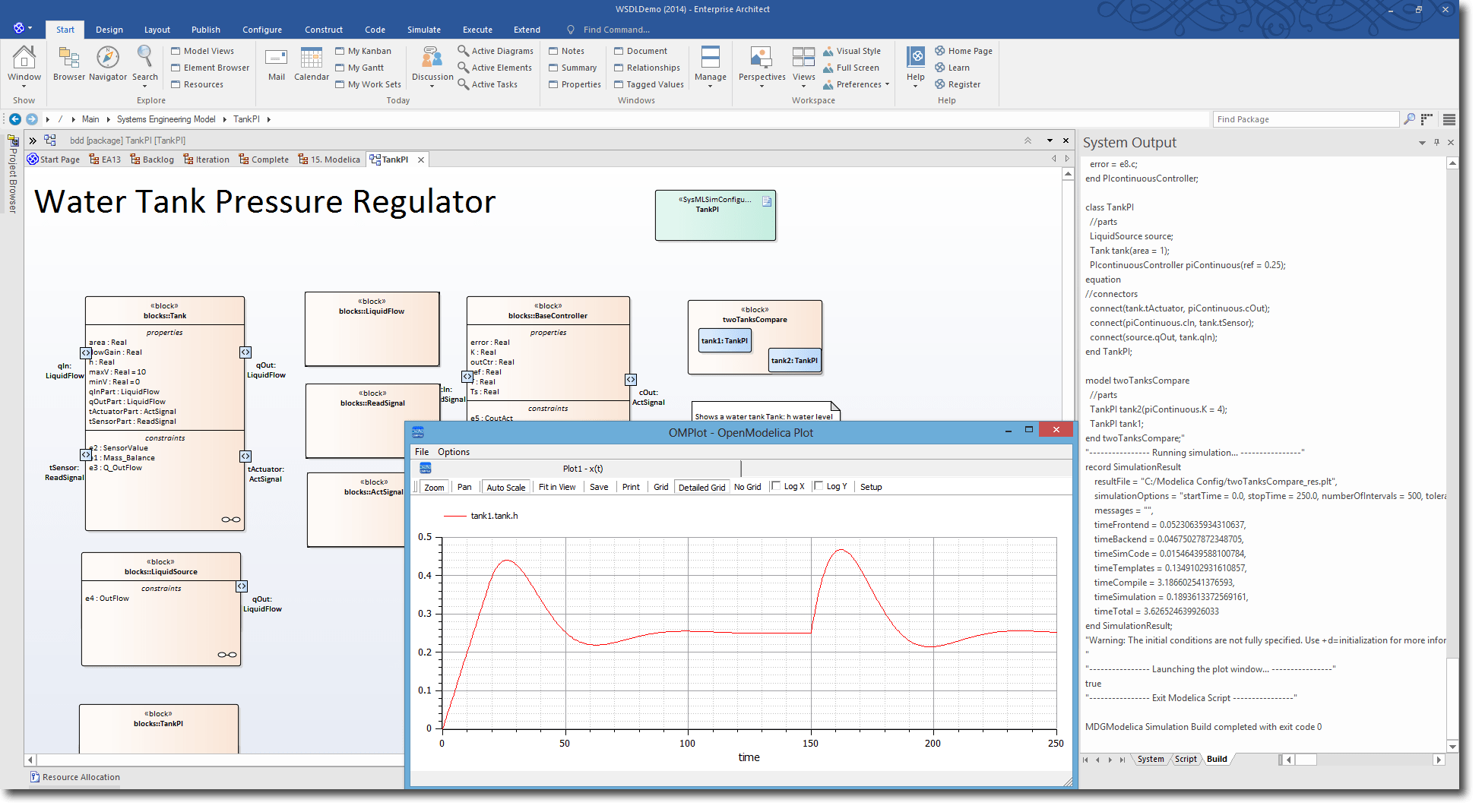Switch to the Script output tab
This screenshot has width=1482, height=812.
point(1186,759)
